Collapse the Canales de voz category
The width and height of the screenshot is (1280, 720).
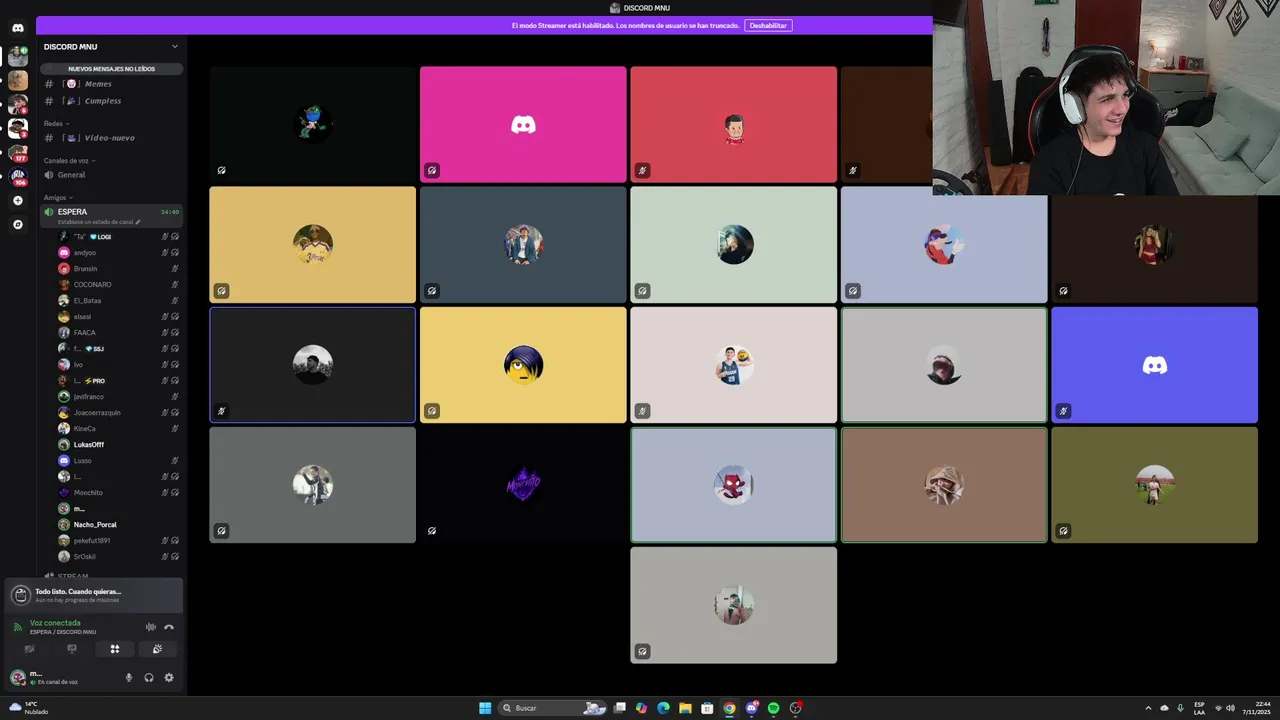[69, 160]
